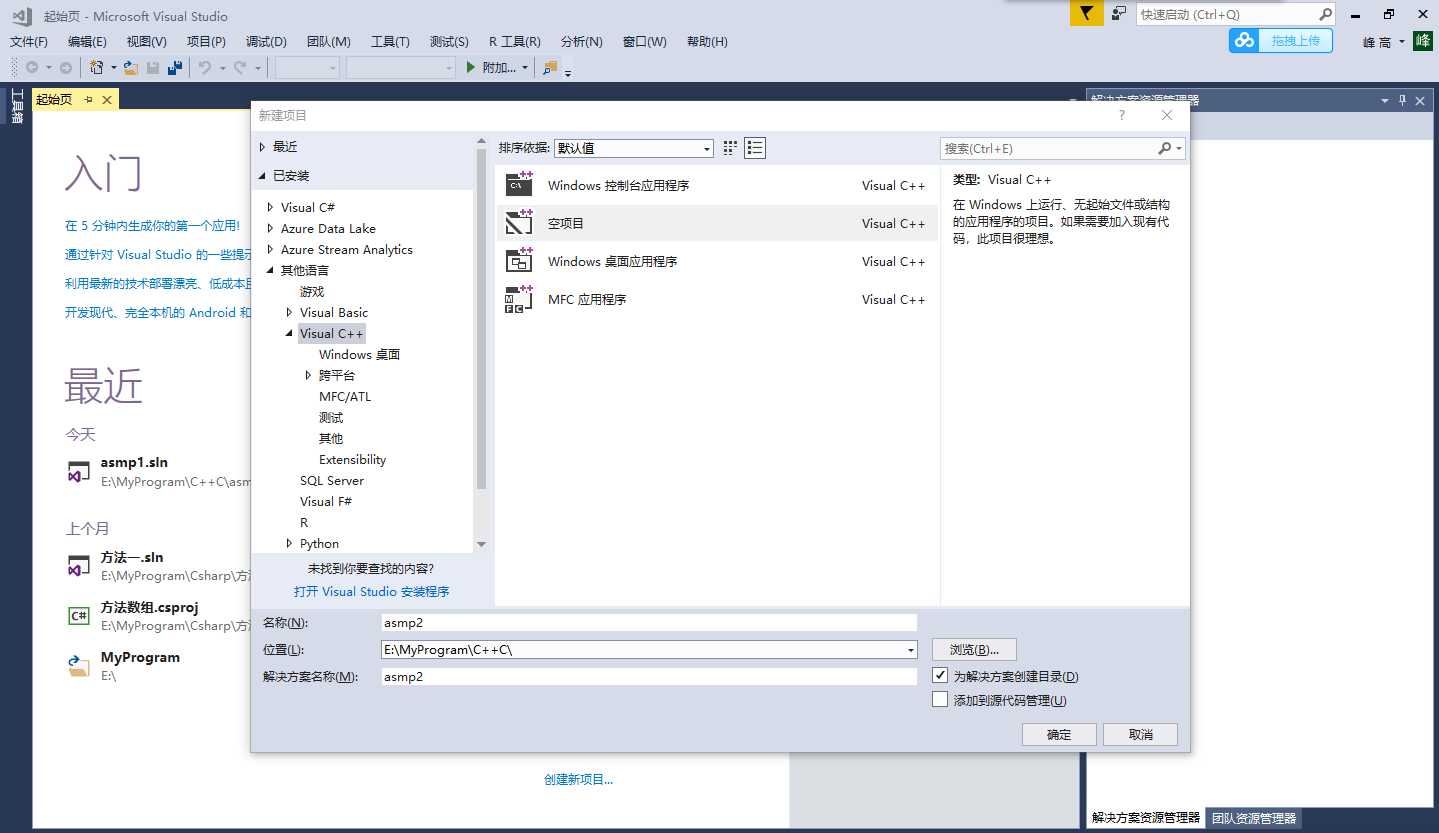Viewport: 1439px width, 833px height.
Task: Click the project name field containing asmp2
Action: click(x=649, y=622)
